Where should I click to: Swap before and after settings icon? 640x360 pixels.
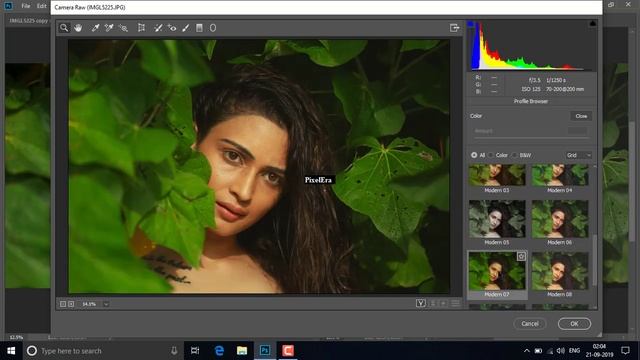[433, 303]
